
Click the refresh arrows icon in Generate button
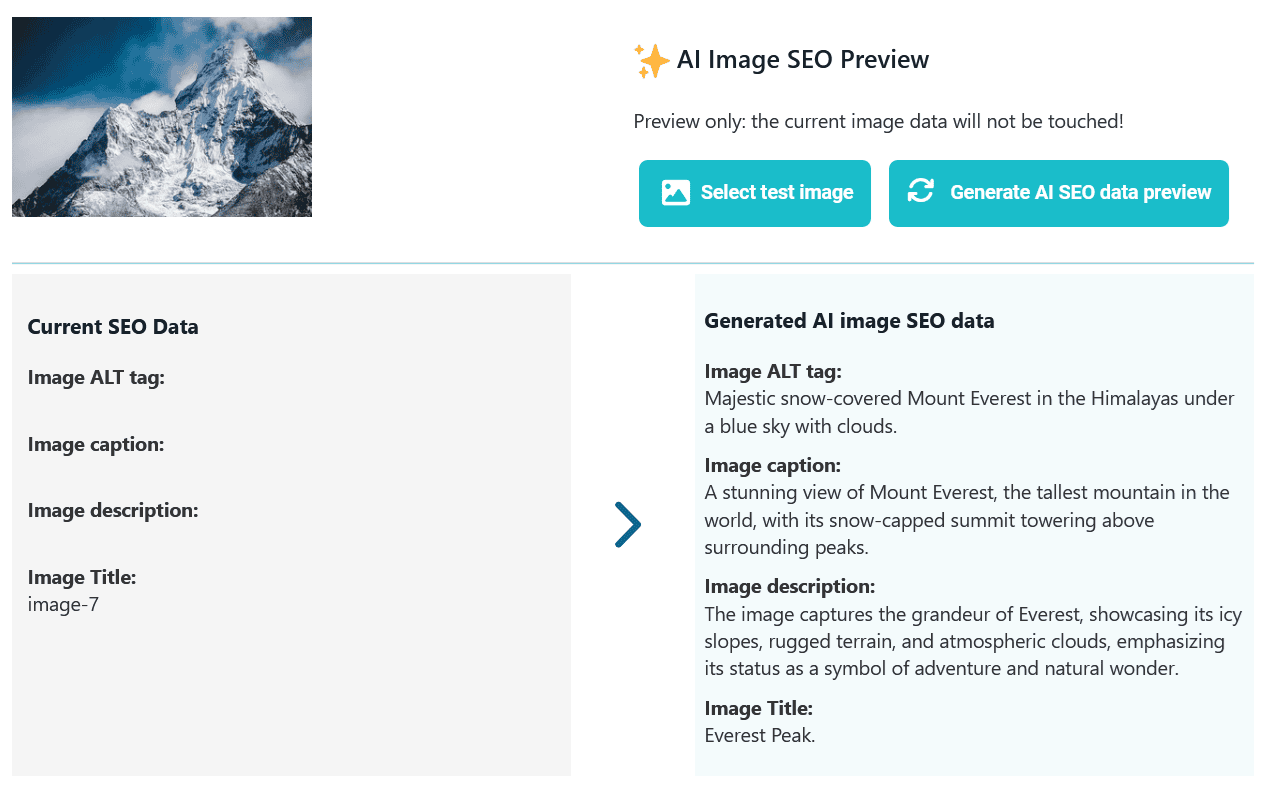coord(920,191)
